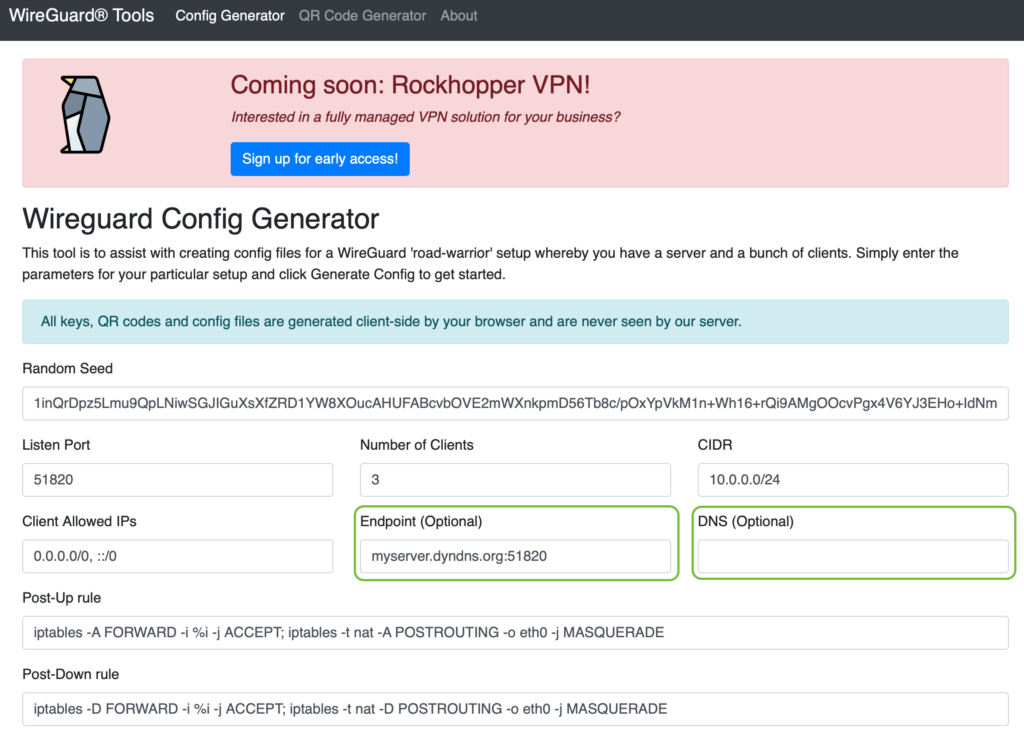Click the Endpoint field containing myserver.dyndns.org
Image resolution: width=1024 pixels, height=735 pixels.
[x=515, y=556]
